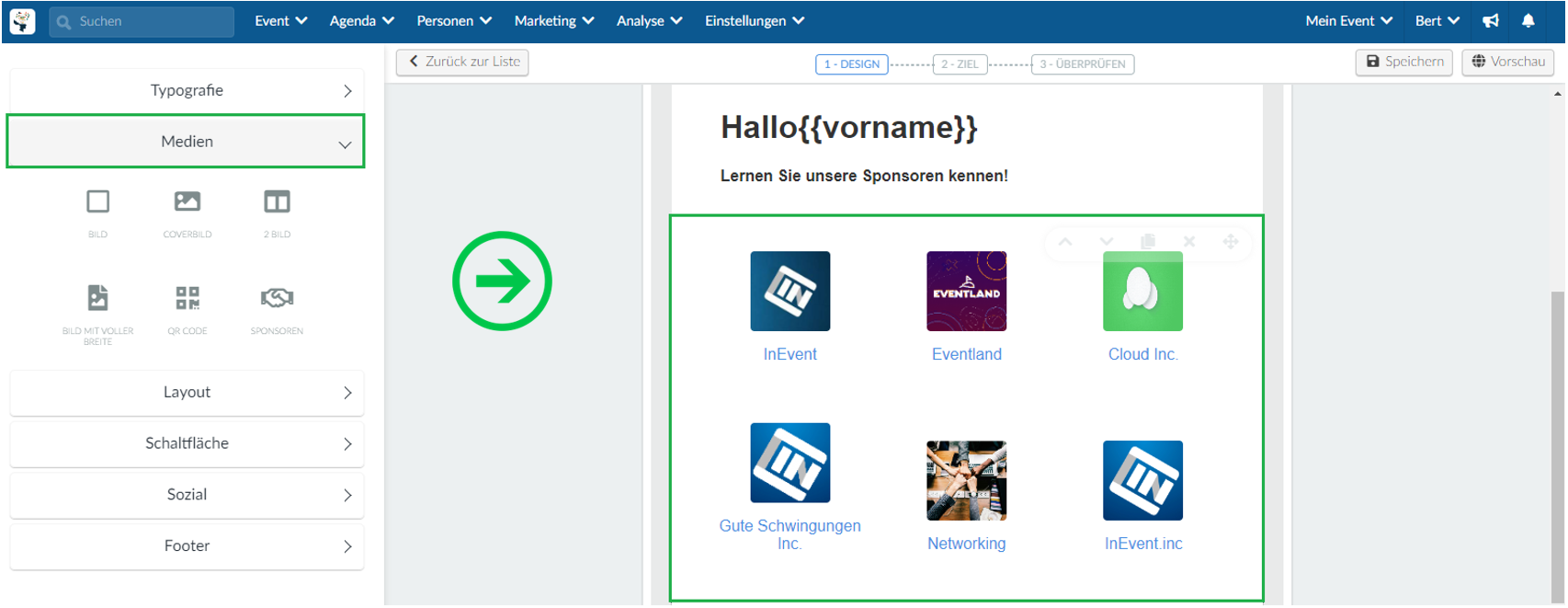Click the InEvent.inc sponsor logo

tap(1143, 480)
